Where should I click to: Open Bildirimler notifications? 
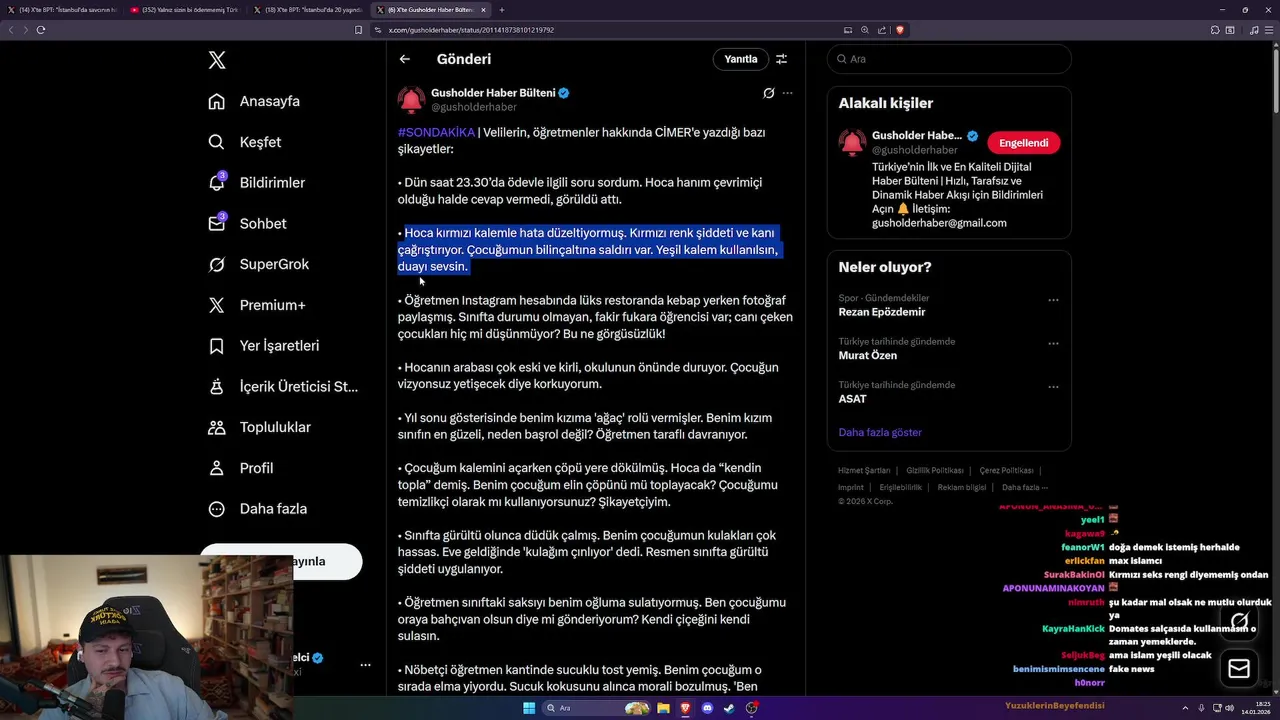(x=256, y=183)
